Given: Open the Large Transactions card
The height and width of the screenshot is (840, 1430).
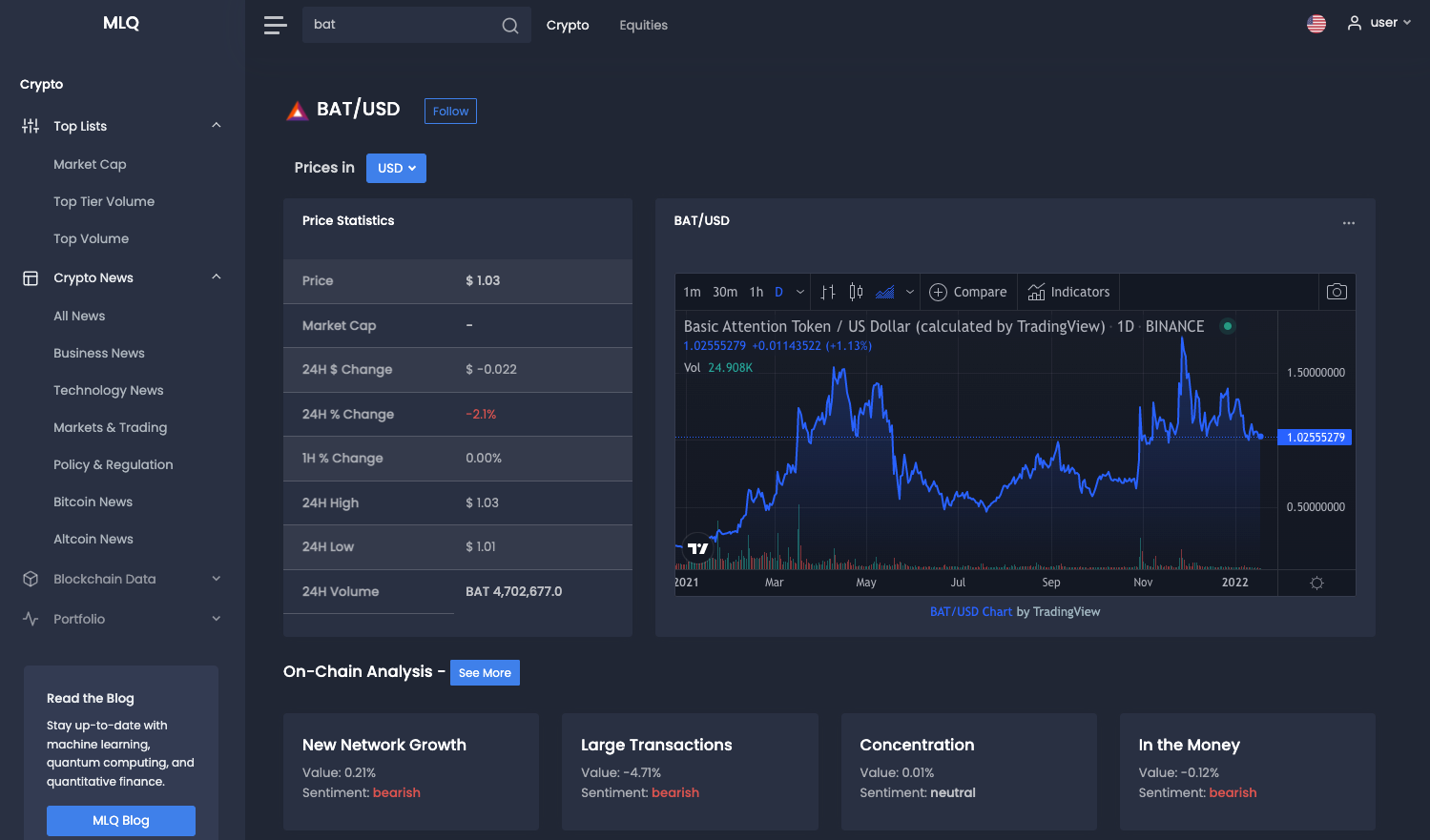Looking at the screenshot, I should [690, 771].
